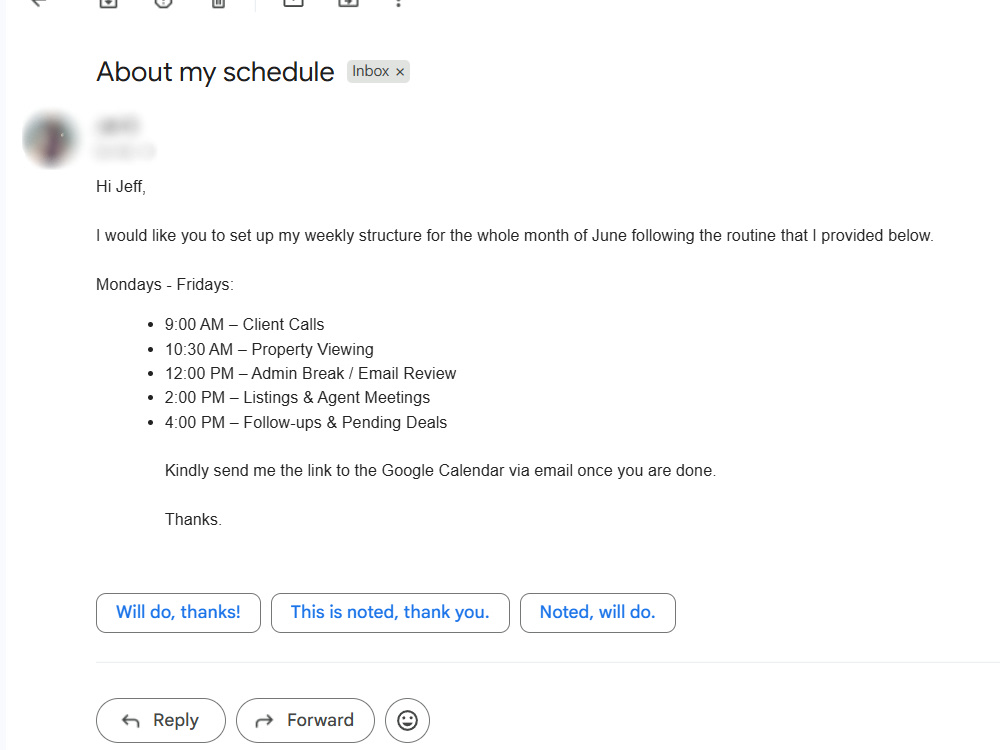Remove the Inbox label with its X

point(400,72)
